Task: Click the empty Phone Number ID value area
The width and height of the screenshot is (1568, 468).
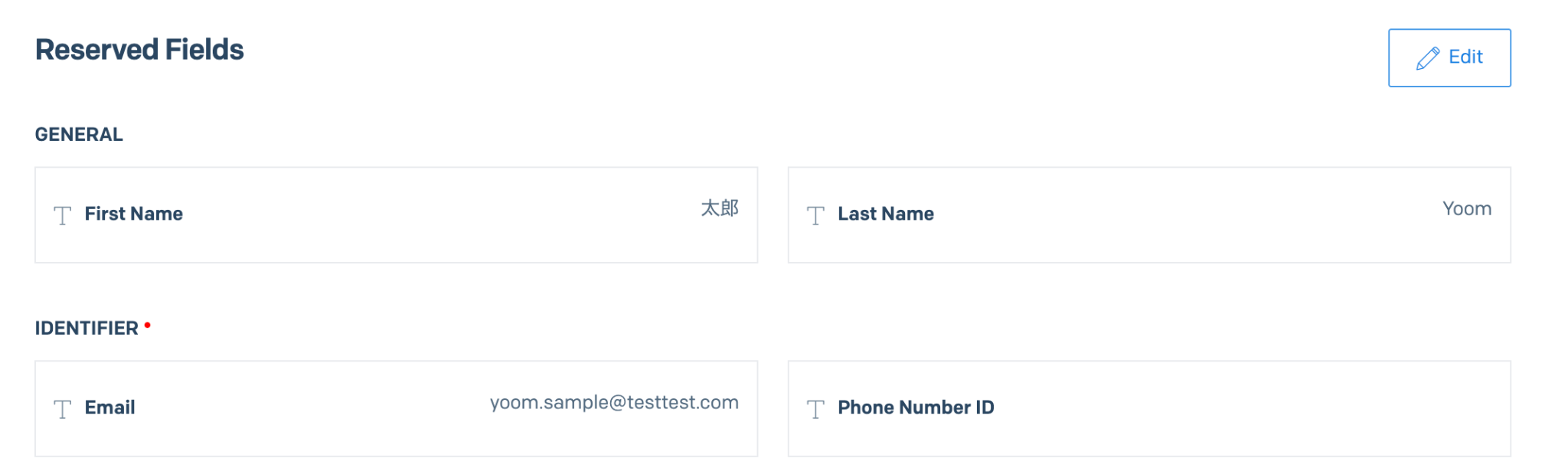Action: point(1302,407)
